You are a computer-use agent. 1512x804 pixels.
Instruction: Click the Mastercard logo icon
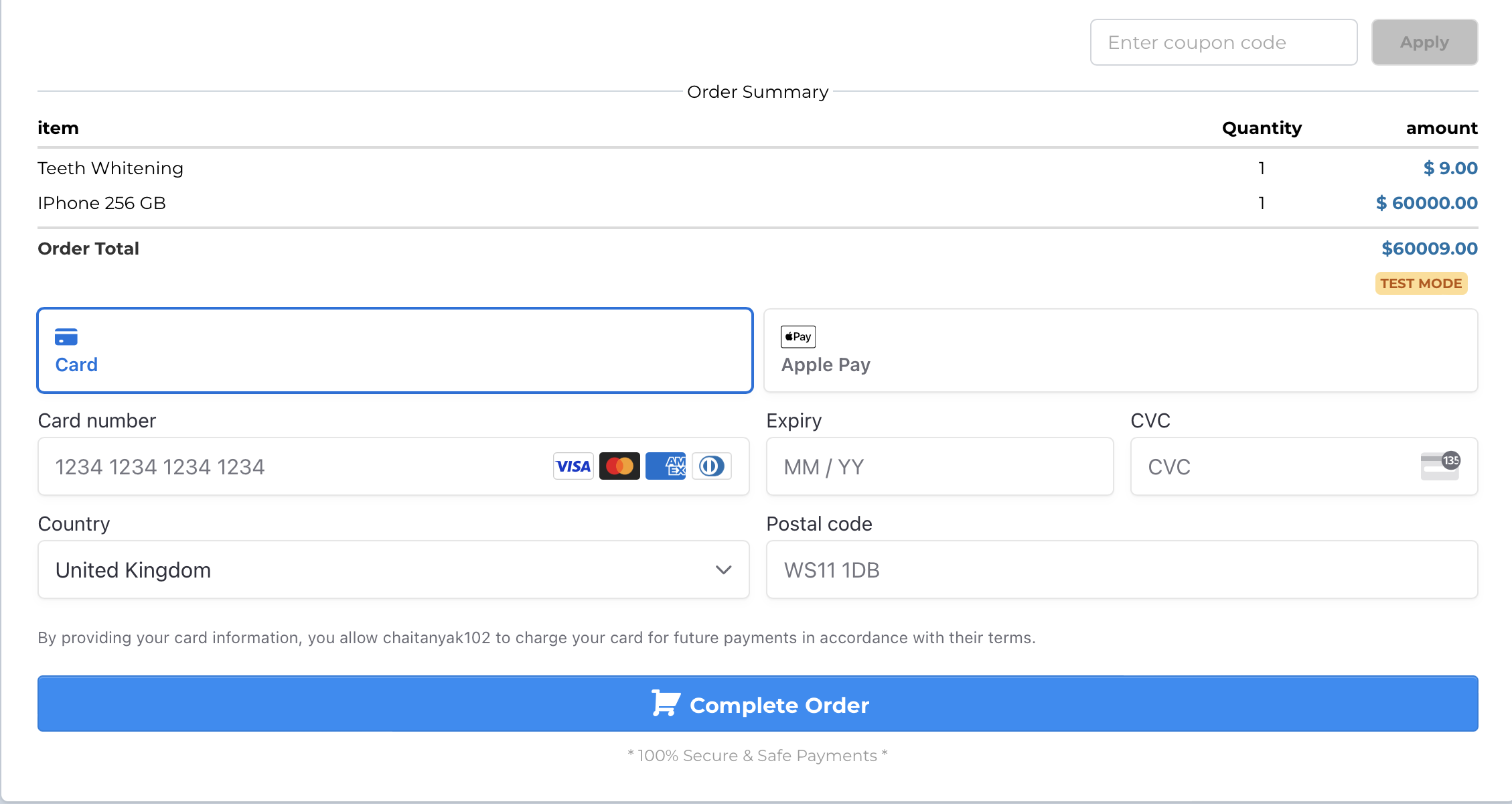tap(619, 466)
